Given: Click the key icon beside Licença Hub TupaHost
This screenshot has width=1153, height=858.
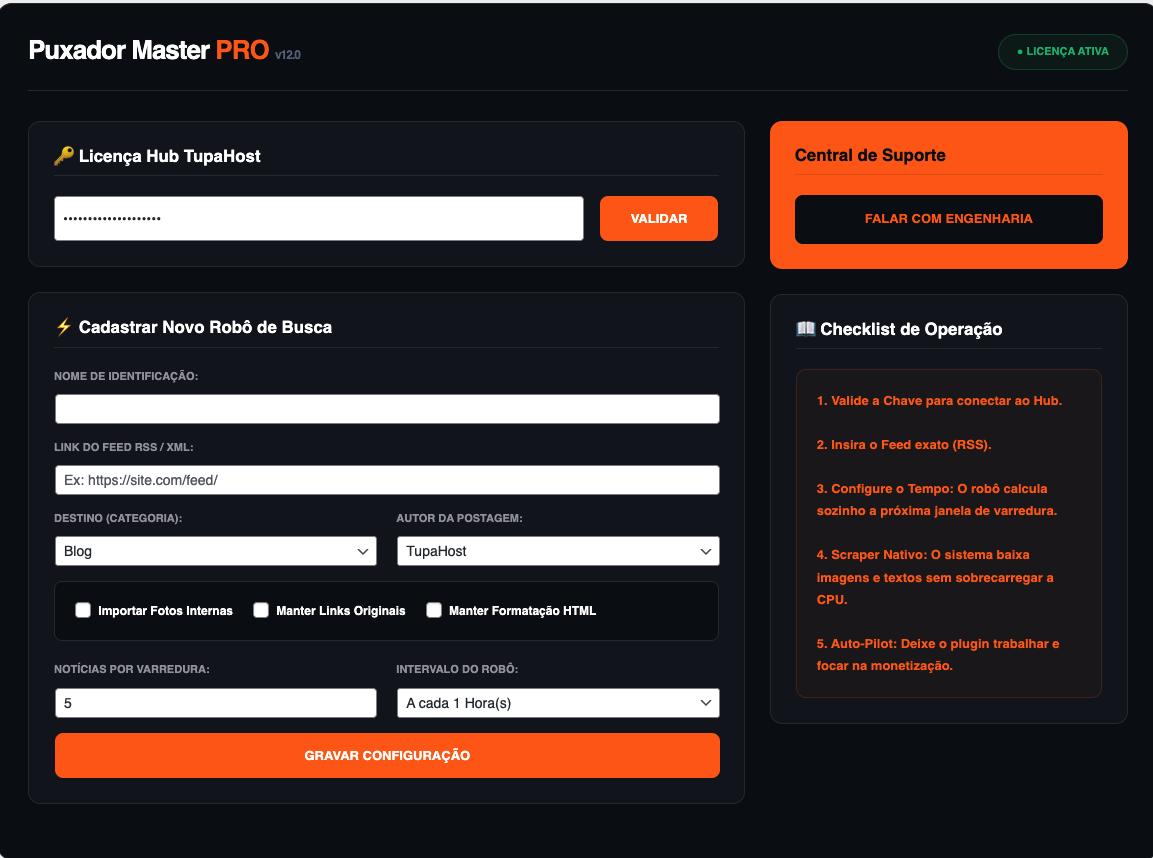Looking at the screenshot, I should (x=63, y=156).
